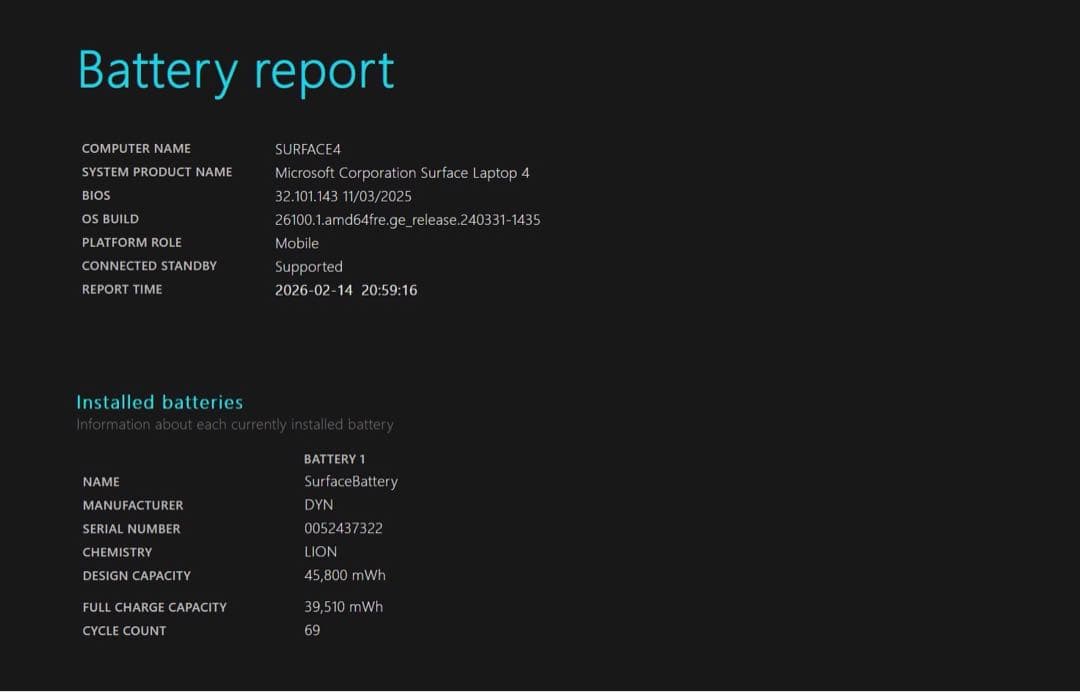The height and width of the screenshot is (692, 1080).
Task: Click the COMPUTER NAME label
Action: point(136,149)
